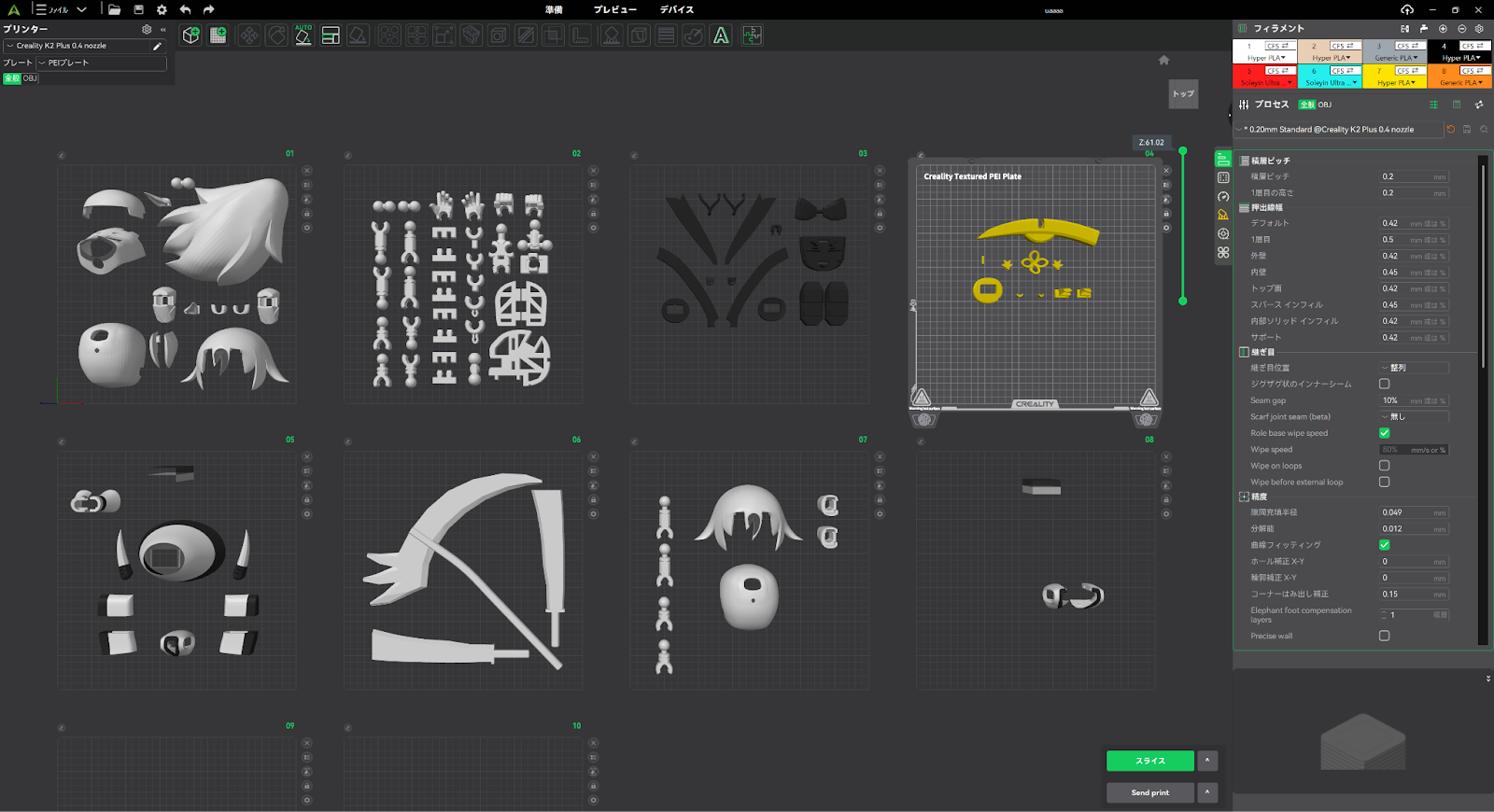Add filament with the plus icon
Screen dimensions: 1494x812
coord(1443,29)
